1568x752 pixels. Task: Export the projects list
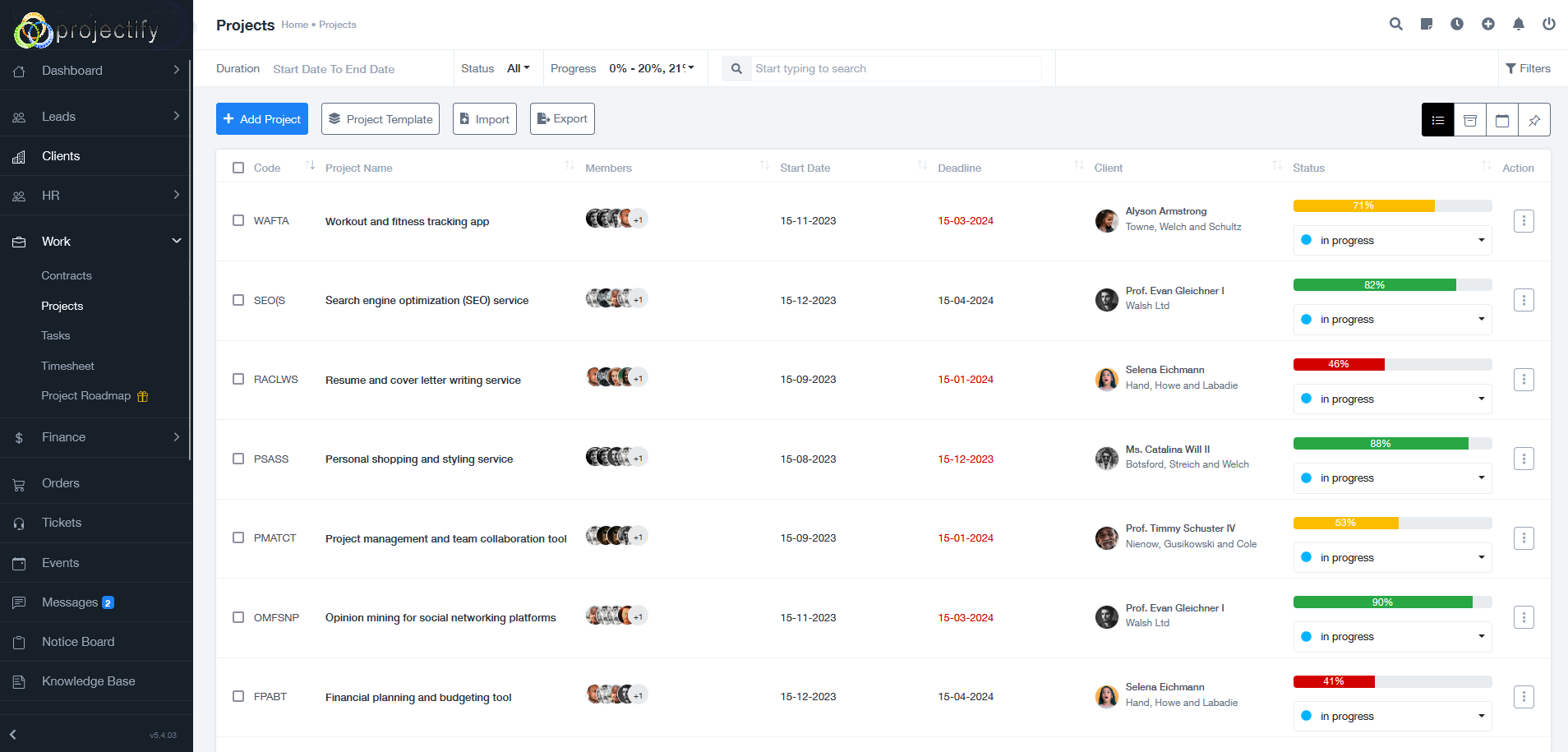pos(562,118)
